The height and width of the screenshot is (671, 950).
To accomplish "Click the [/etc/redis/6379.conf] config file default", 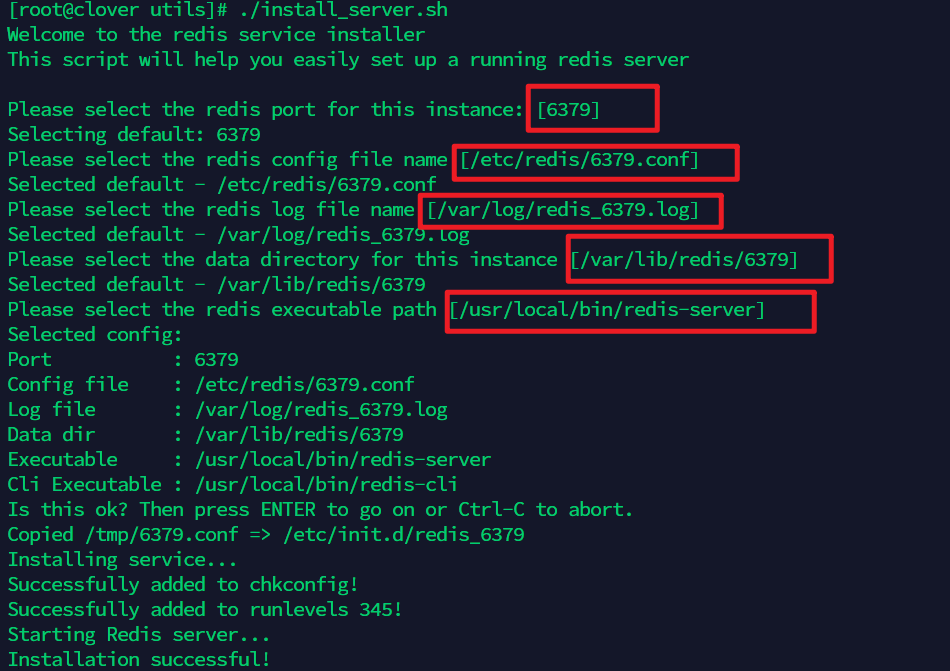I will [579, 160].
